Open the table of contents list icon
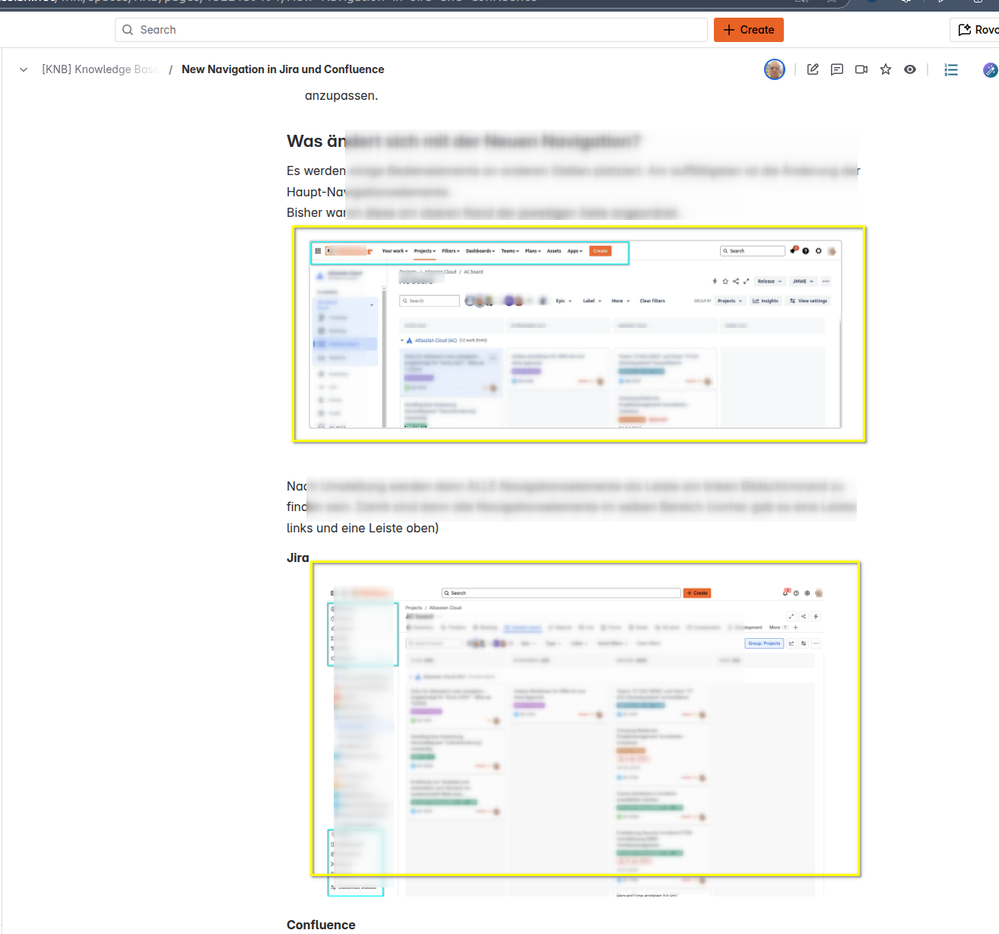This screenshot has height=934, width=999. [951, 69]
